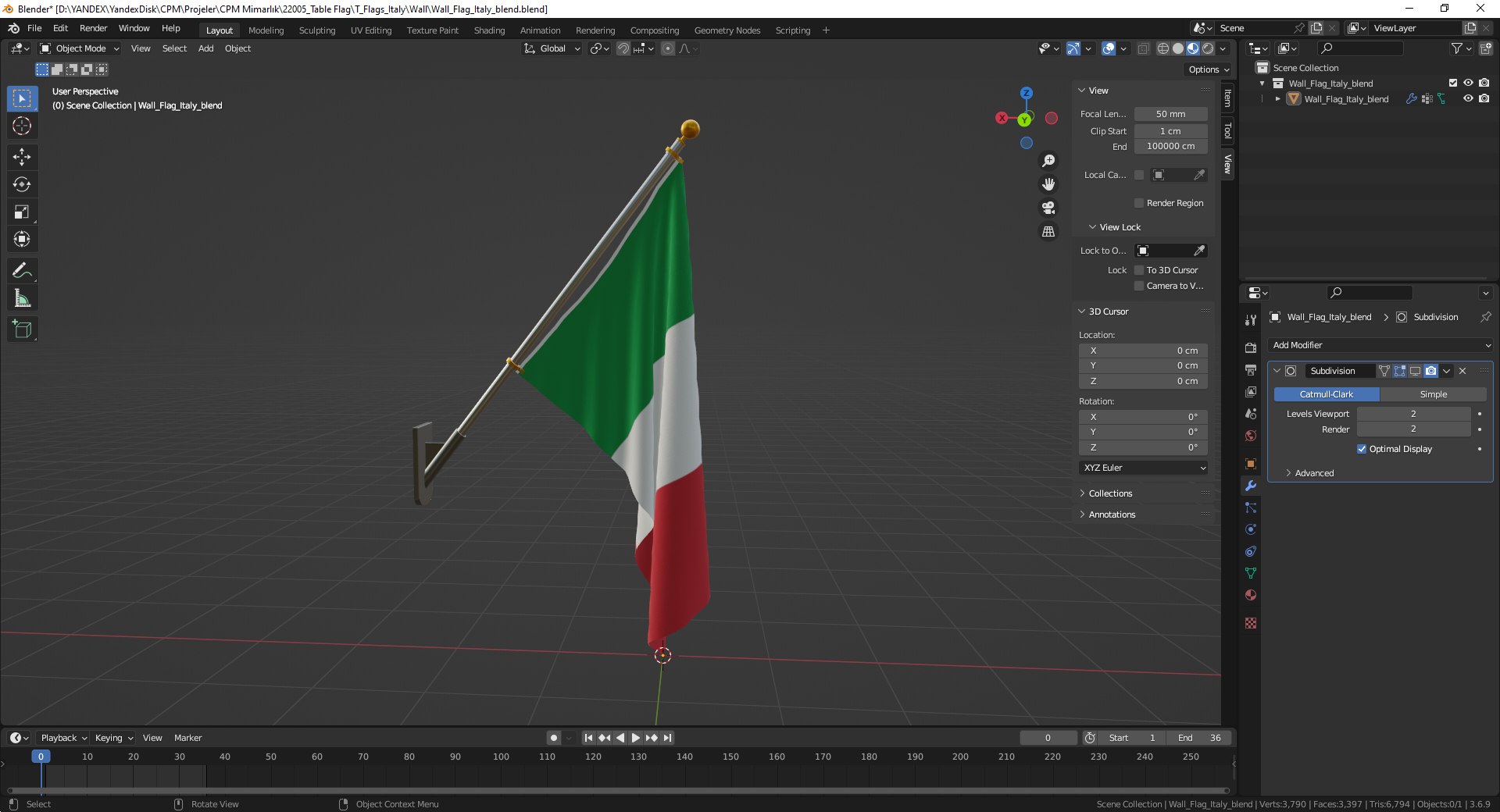Open the Global transform orientation dropdown
The width and height of the screenshot is (1500, 812).
[x=552, y=48]
